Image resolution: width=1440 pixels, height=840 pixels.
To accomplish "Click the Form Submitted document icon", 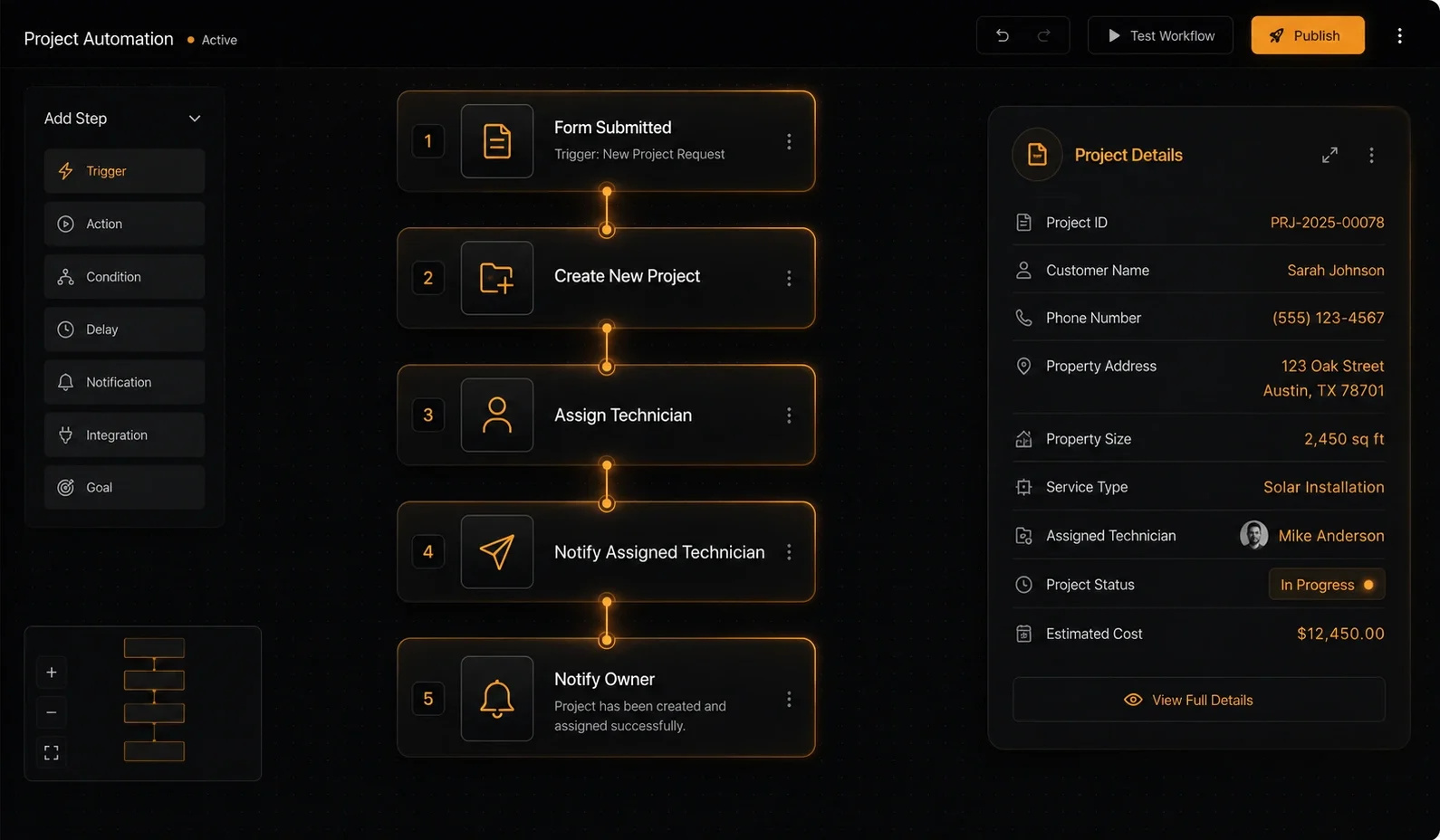I will click(497, 141).
